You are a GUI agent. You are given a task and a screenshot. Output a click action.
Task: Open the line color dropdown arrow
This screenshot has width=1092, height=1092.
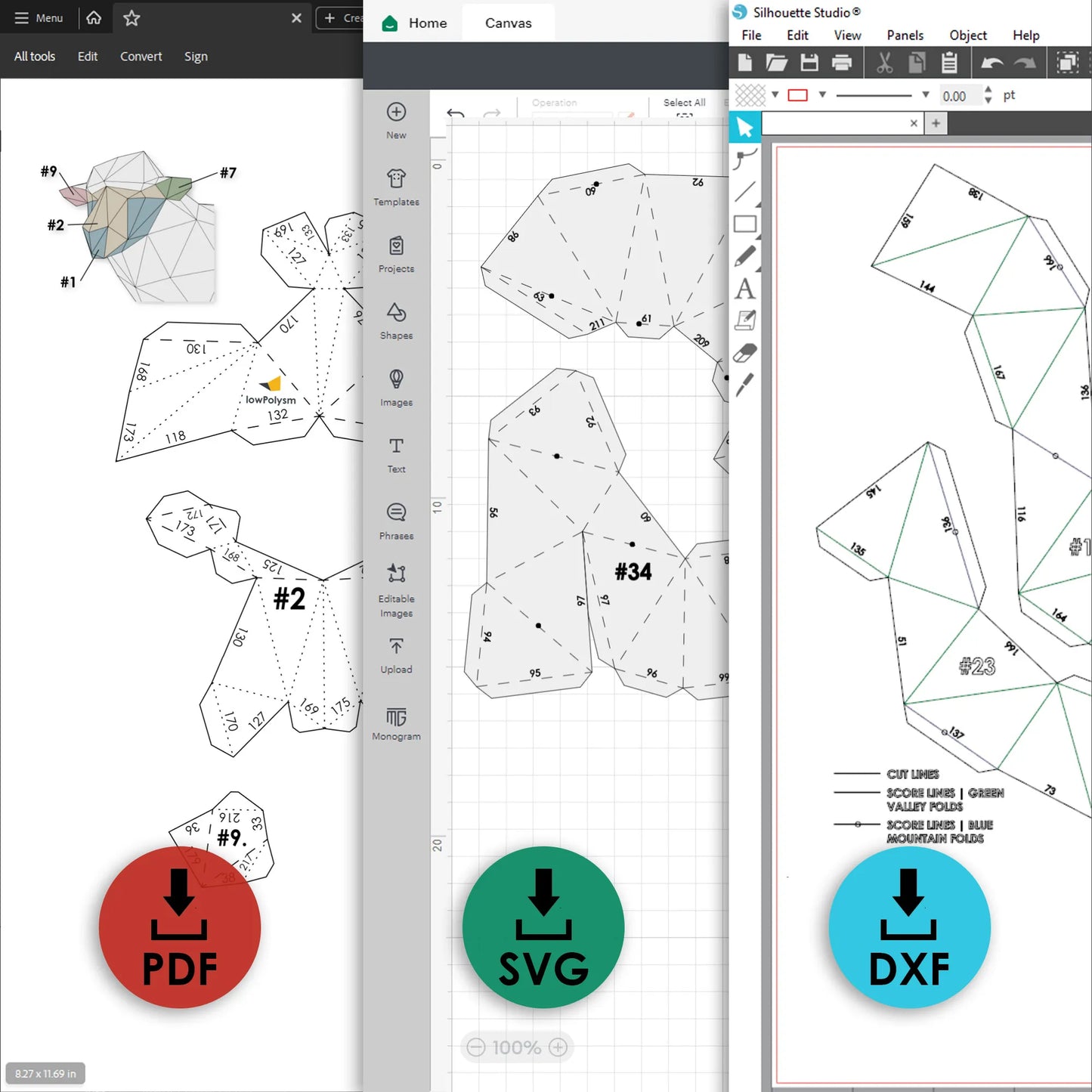(x=822, y=95)
